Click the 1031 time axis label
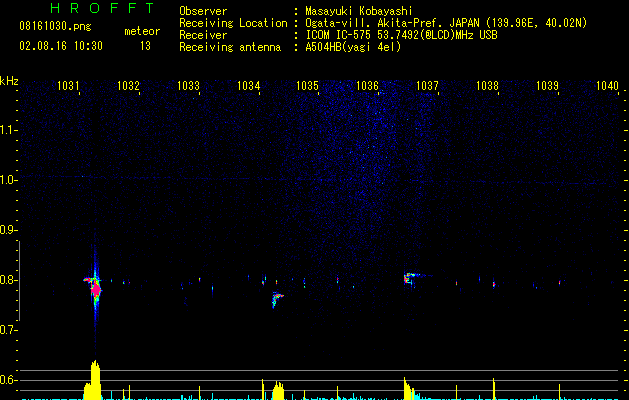Screen dimensions: 629x400 point(69,86)
